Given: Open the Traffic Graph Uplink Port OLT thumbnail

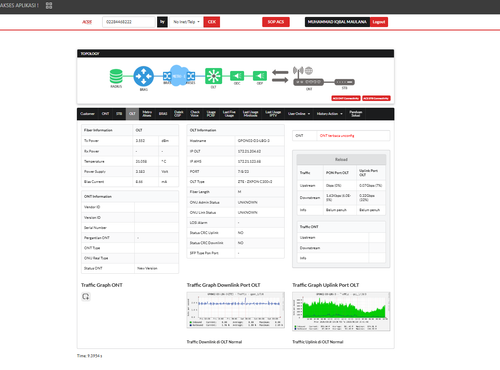Looking at the screenshot, I should [341, 311].
